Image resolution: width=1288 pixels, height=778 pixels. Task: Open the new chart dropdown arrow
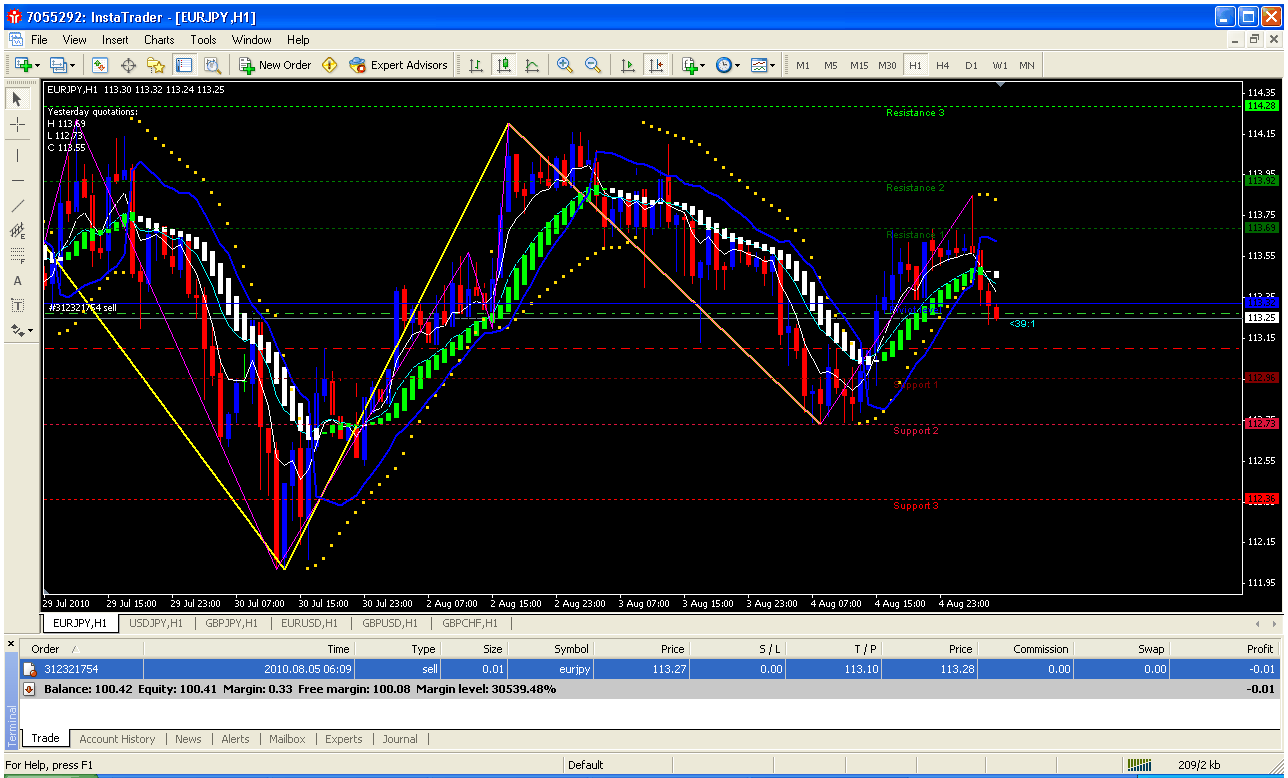[x=38, y=65]
